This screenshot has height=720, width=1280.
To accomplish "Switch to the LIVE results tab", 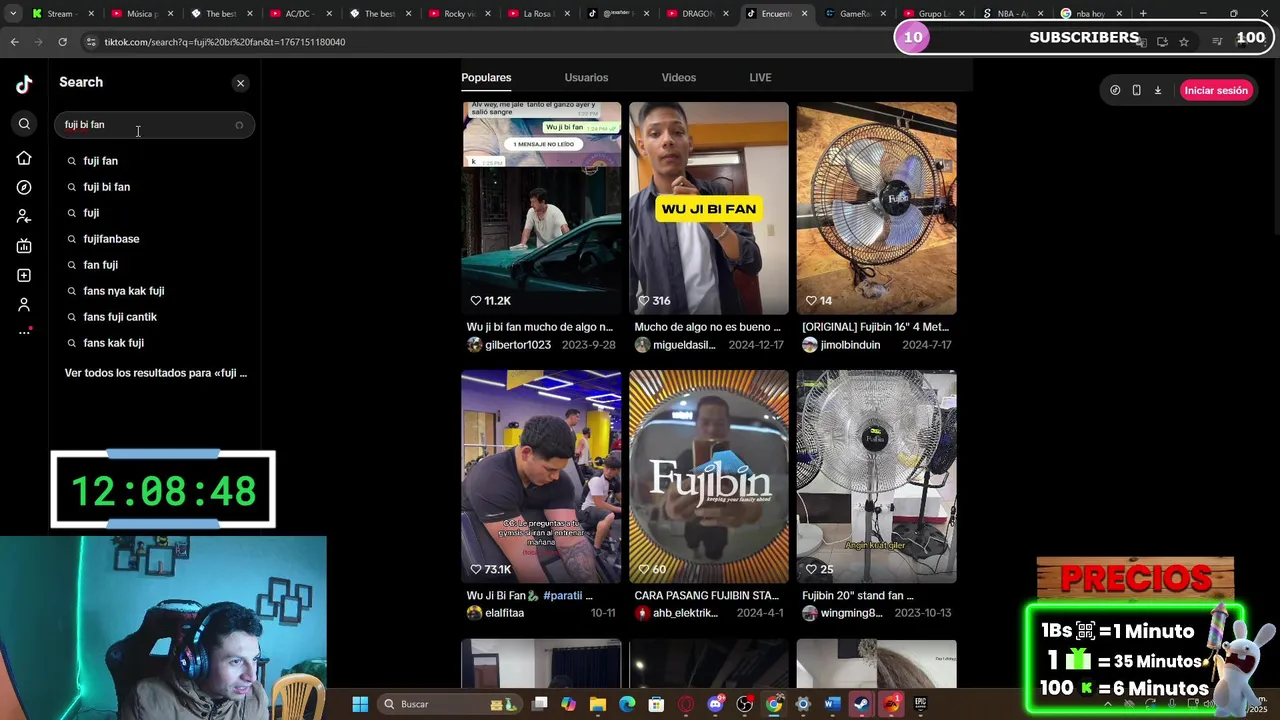I will point(760,77).
